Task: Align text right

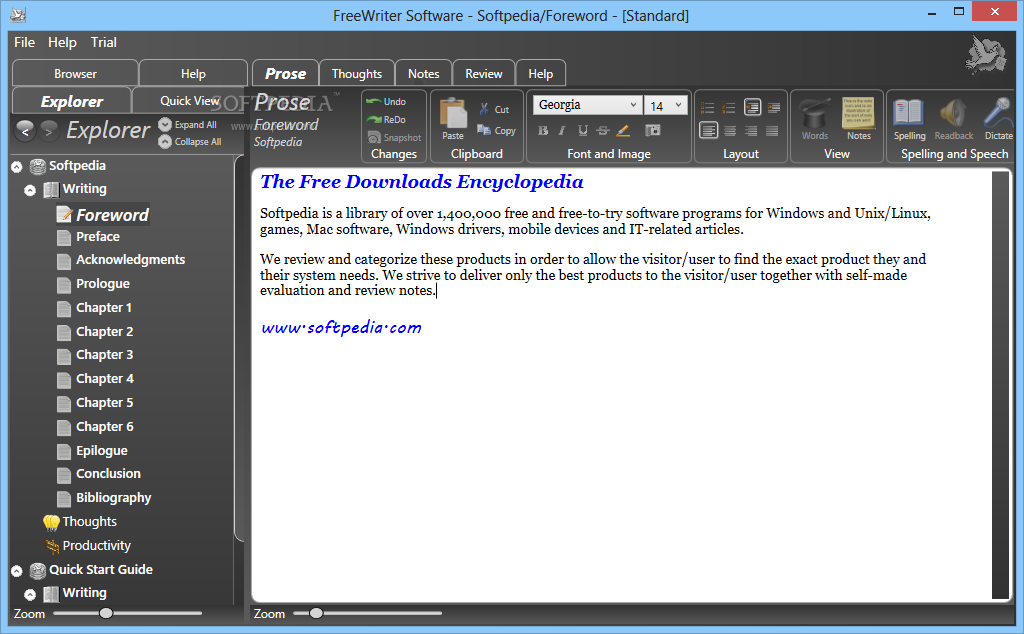Action: pyautogui.click(x=751, y=131)
